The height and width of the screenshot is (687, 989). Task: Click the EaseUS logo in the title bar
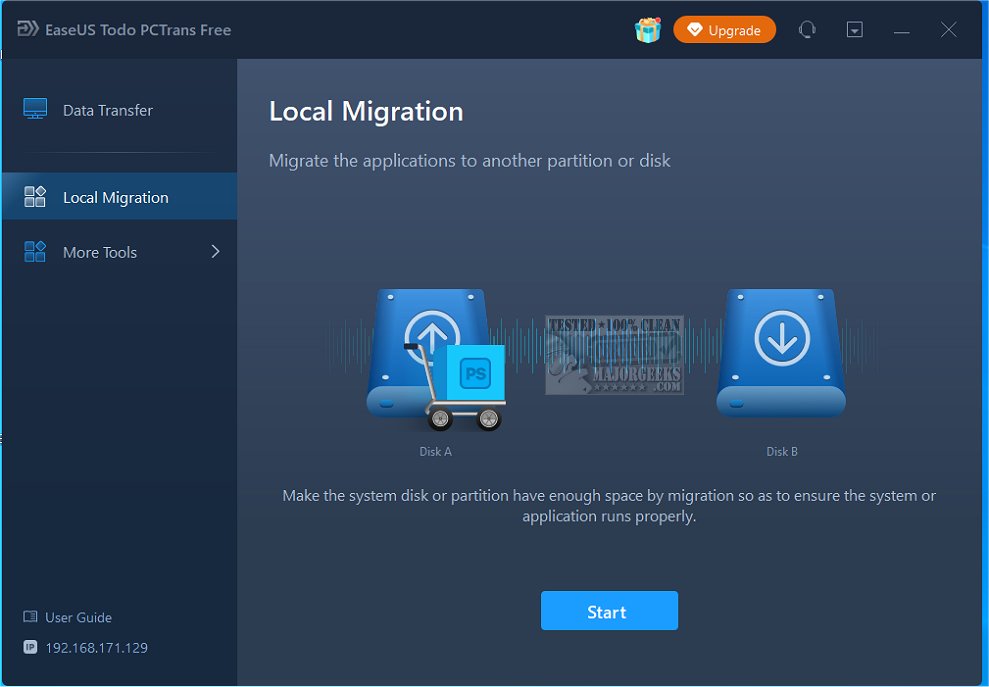coord(28,29)
